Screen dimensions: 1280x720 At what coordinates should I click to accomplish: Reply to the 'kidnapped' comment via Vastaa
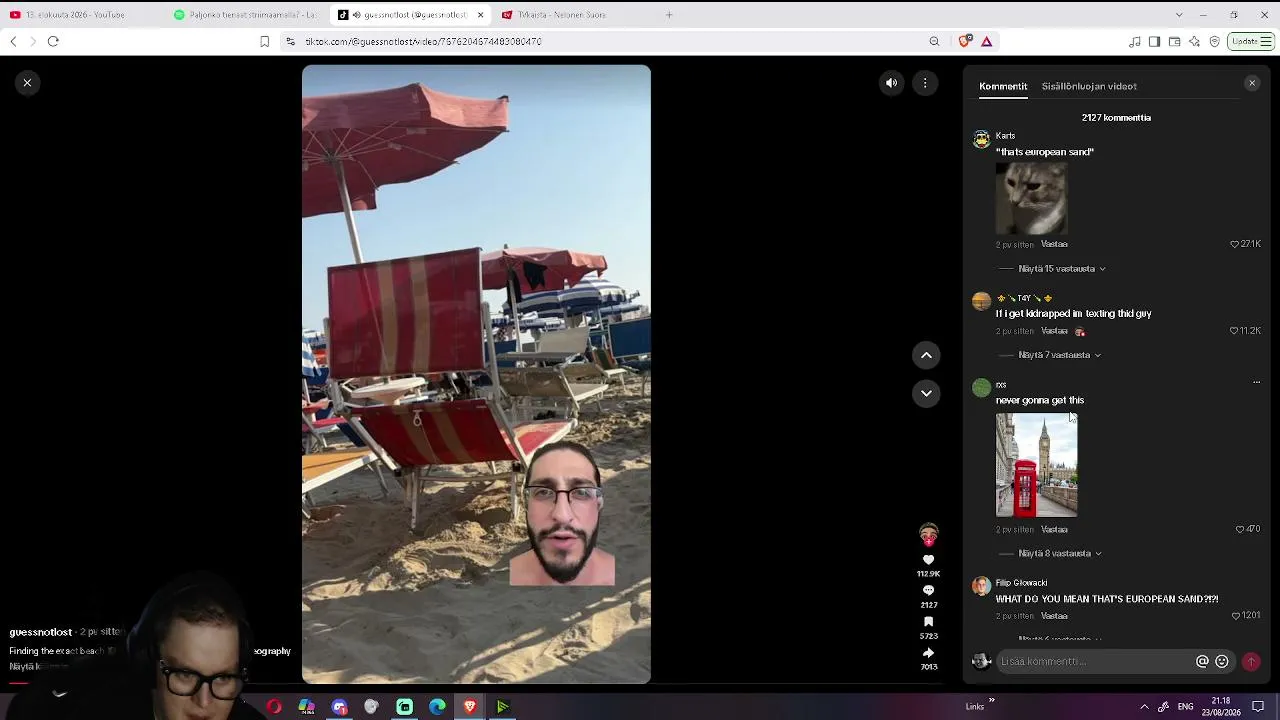pos(1054,331)
